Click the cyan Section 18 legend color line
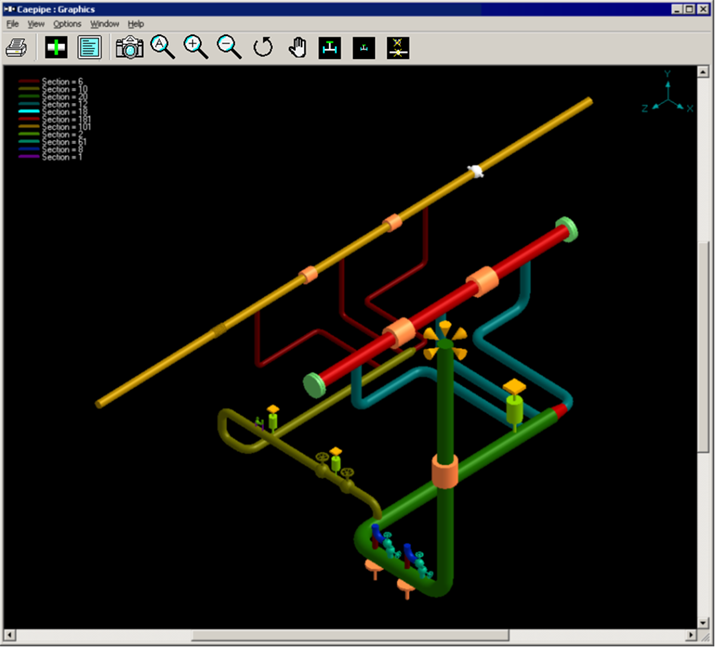 click(x=29, y=111)
